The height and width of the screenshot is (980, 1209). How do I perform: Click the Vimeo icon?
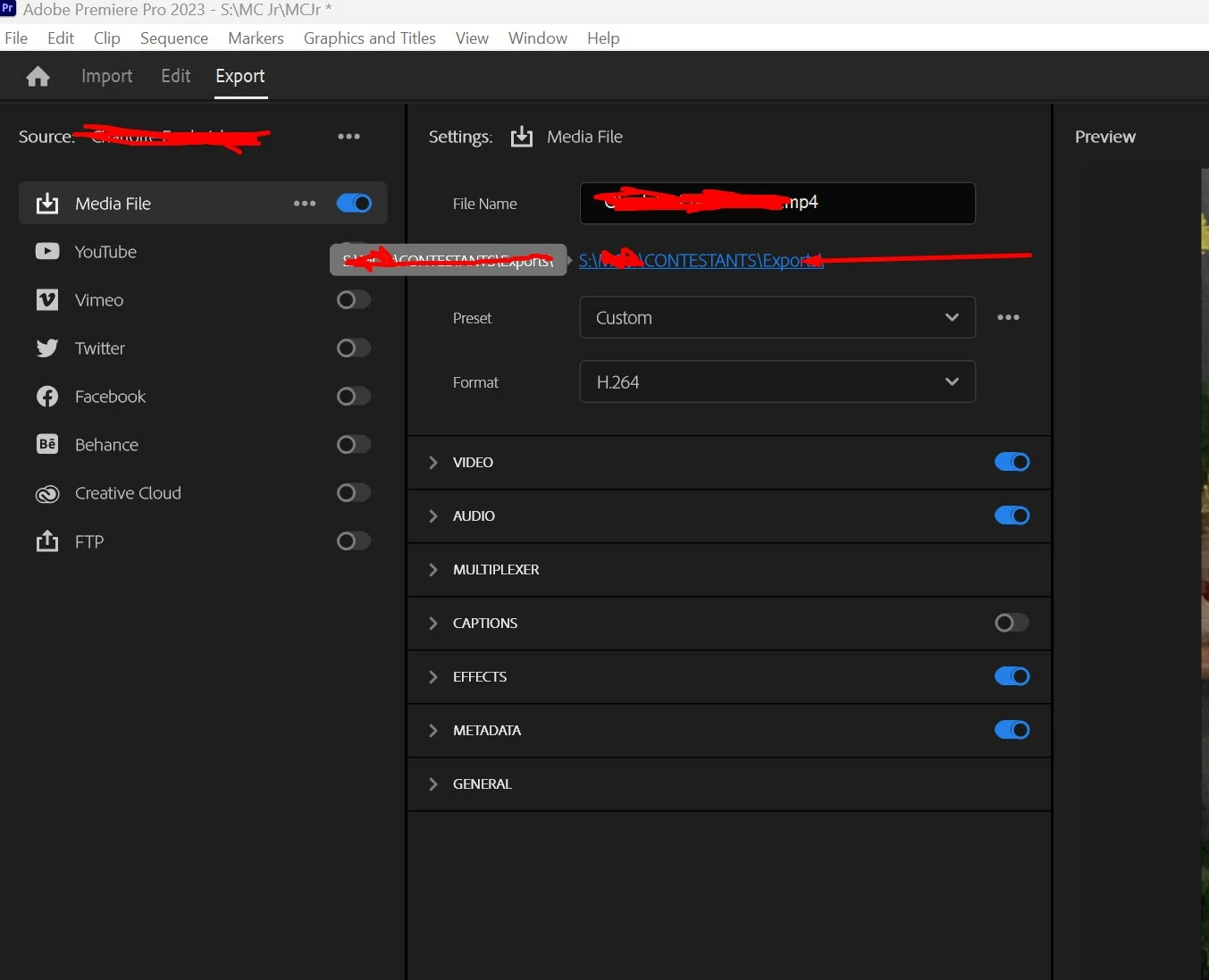pyautogui.click(x=47, y=300)
